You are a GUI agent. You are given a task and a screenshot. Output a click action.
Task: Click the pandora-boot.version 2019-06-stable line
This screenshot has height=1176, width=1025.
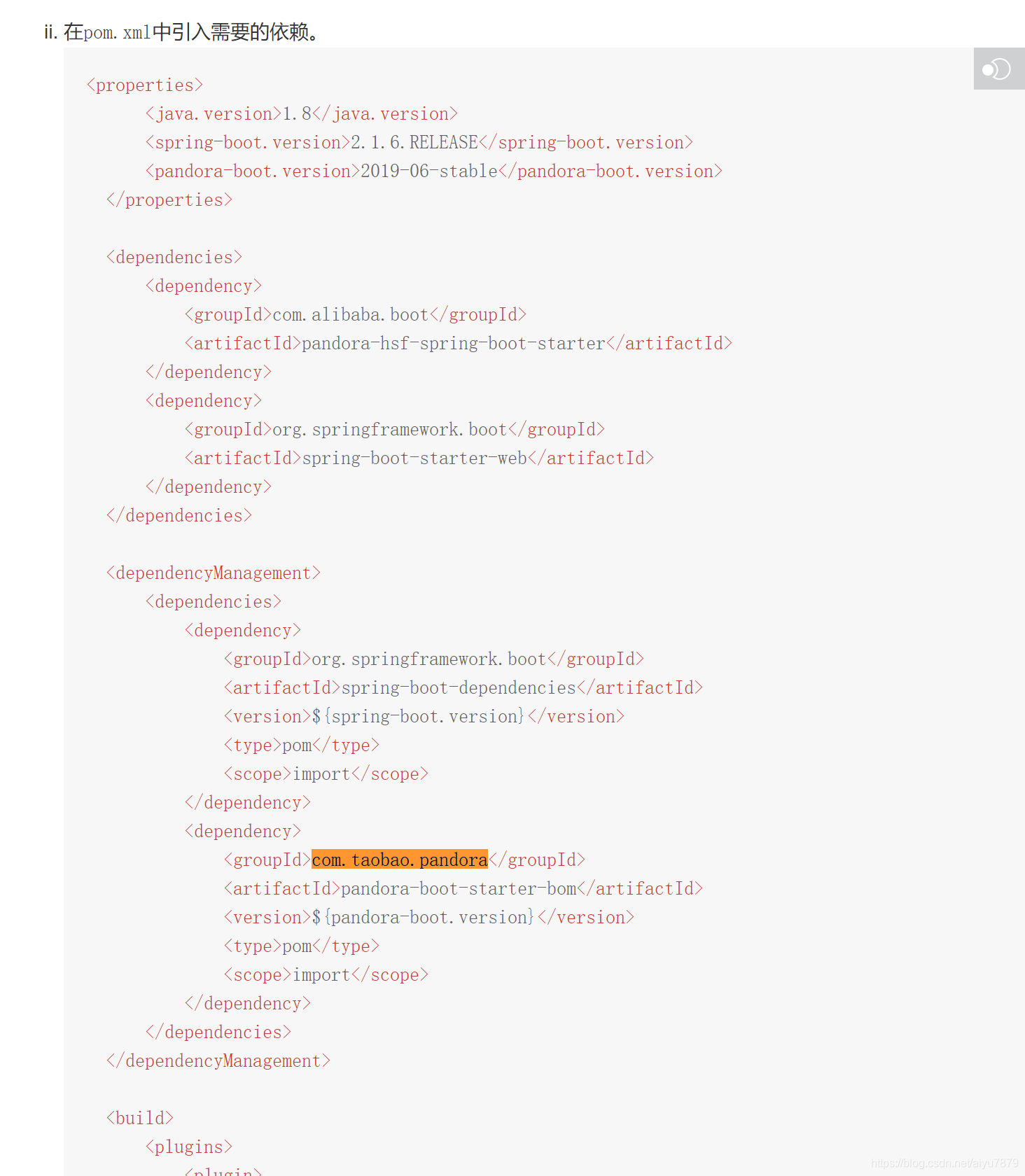click(x=434, y=171)
